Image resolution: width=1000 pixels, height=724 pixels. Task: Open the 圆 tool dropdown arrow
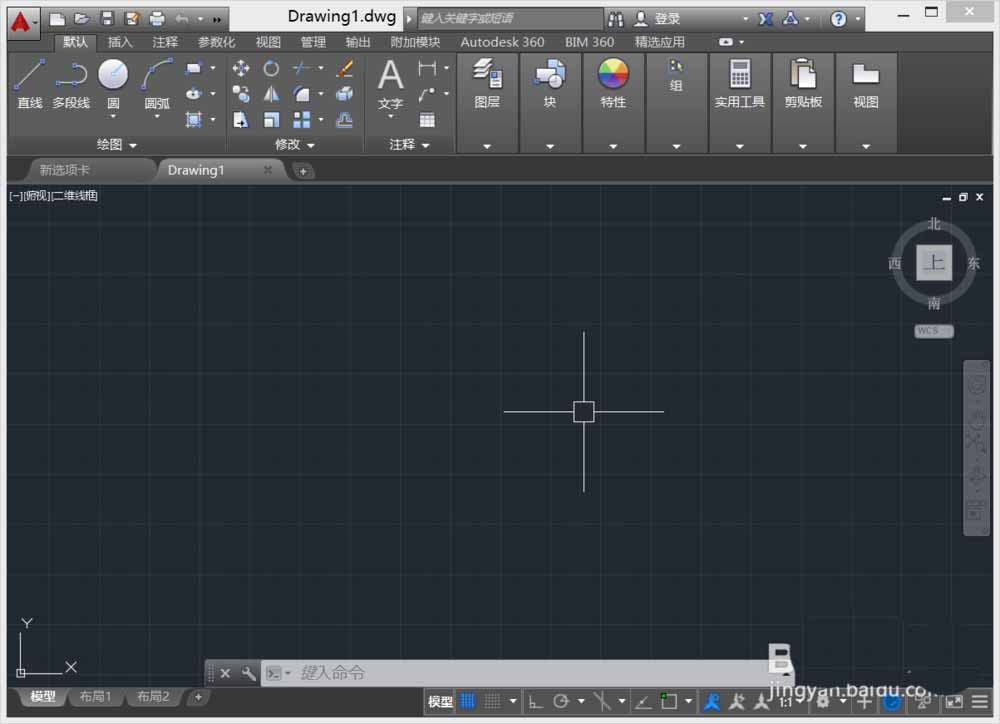tap(113, 117)
